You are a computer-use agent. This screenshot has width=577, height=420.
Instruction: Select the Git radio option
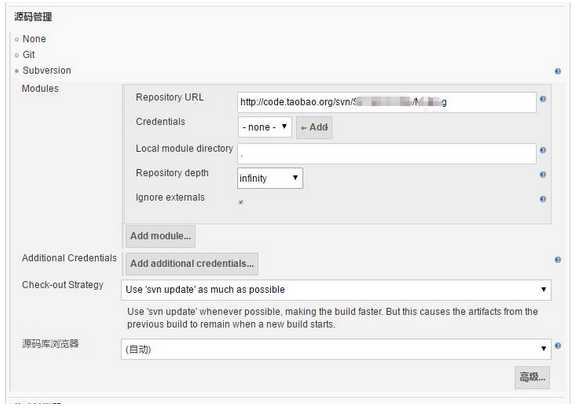[17, 55]
